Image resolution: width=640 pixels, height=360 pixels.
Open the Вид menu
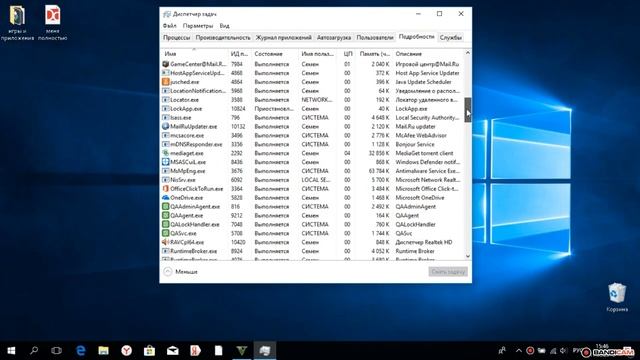click(x=224, y=26)
